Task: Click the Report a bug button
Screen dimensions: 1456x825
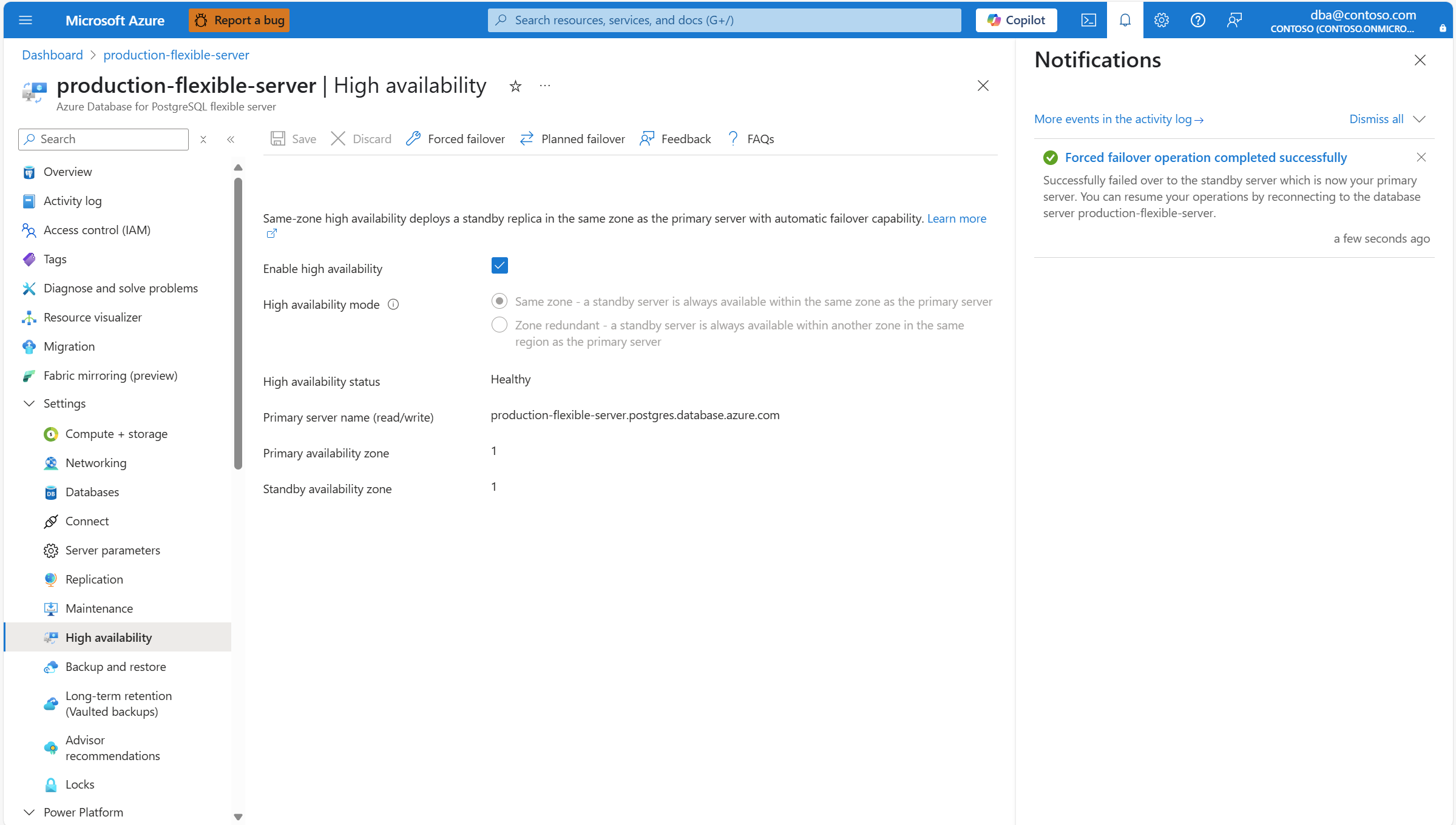Action: click(x=239, y=20)
